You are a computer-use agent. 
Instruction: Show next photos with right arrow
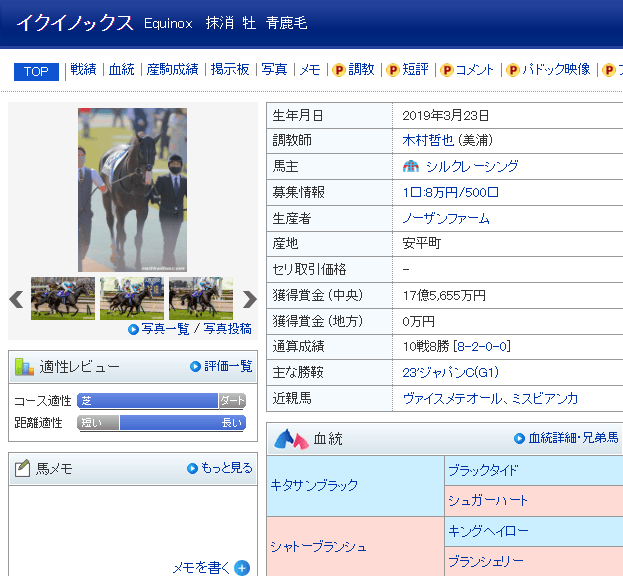coord(250,299)
